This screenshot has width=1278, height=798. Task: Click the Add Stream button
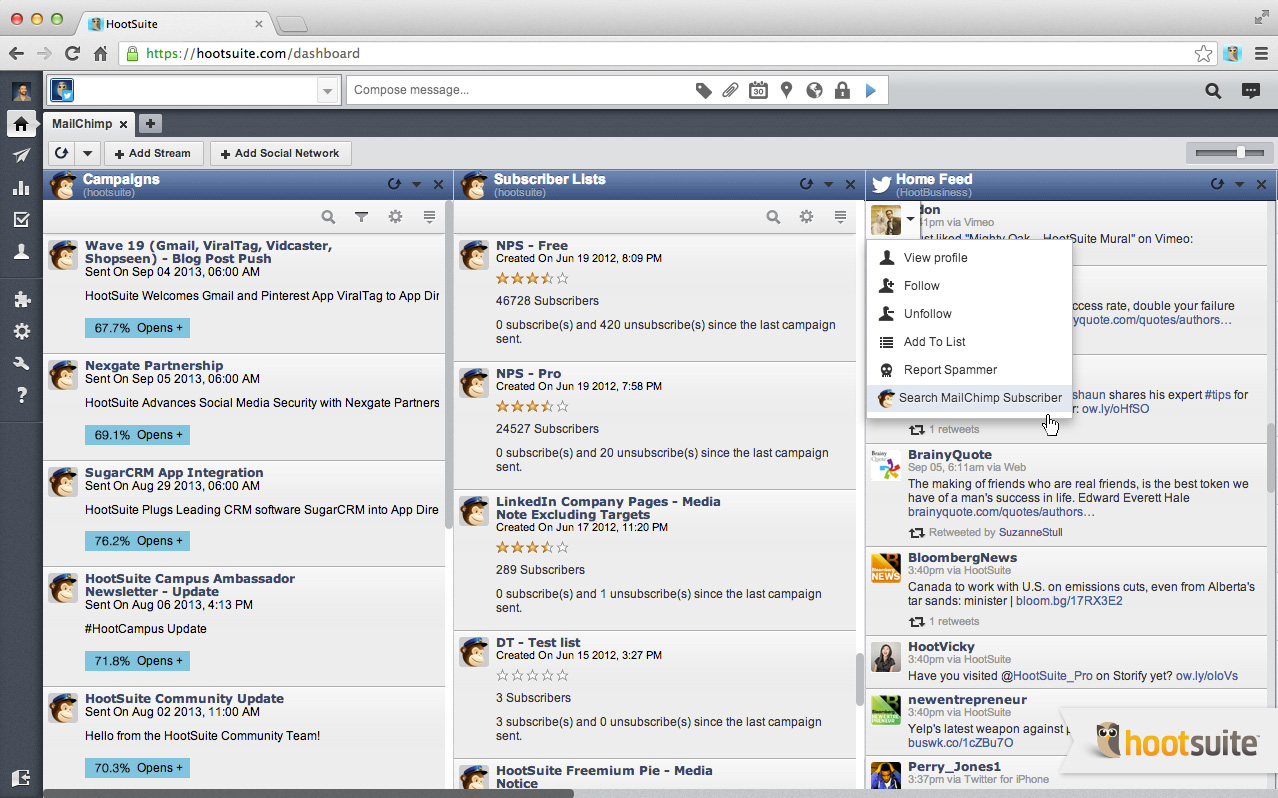click(x=153, y=153)
